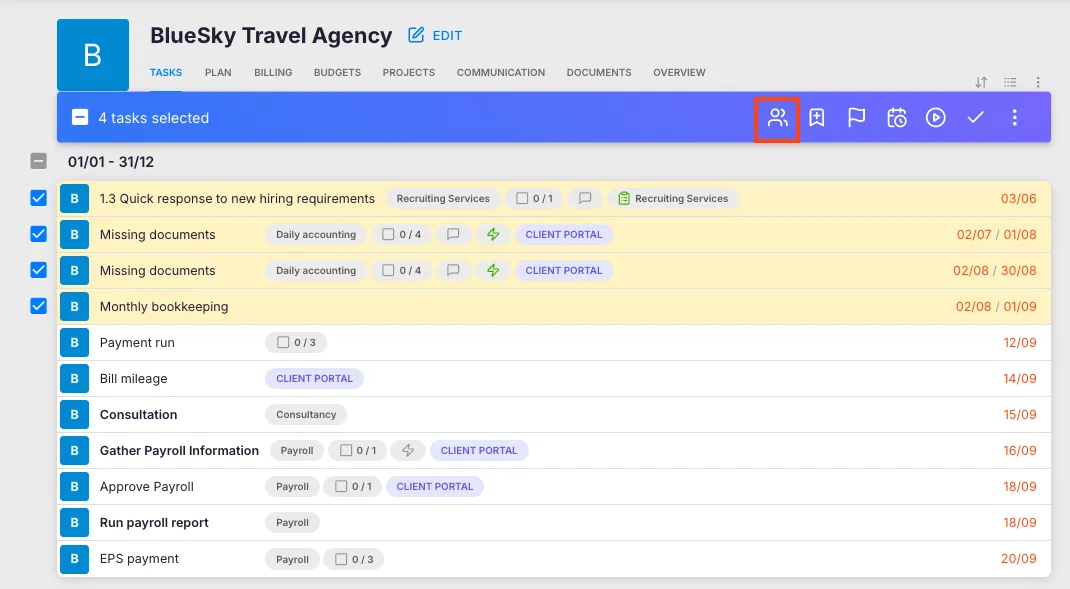Click the blue BlueSky agency avatar tile
The width and height of the screenshot is (1070, 589).
tap(93, 55)
